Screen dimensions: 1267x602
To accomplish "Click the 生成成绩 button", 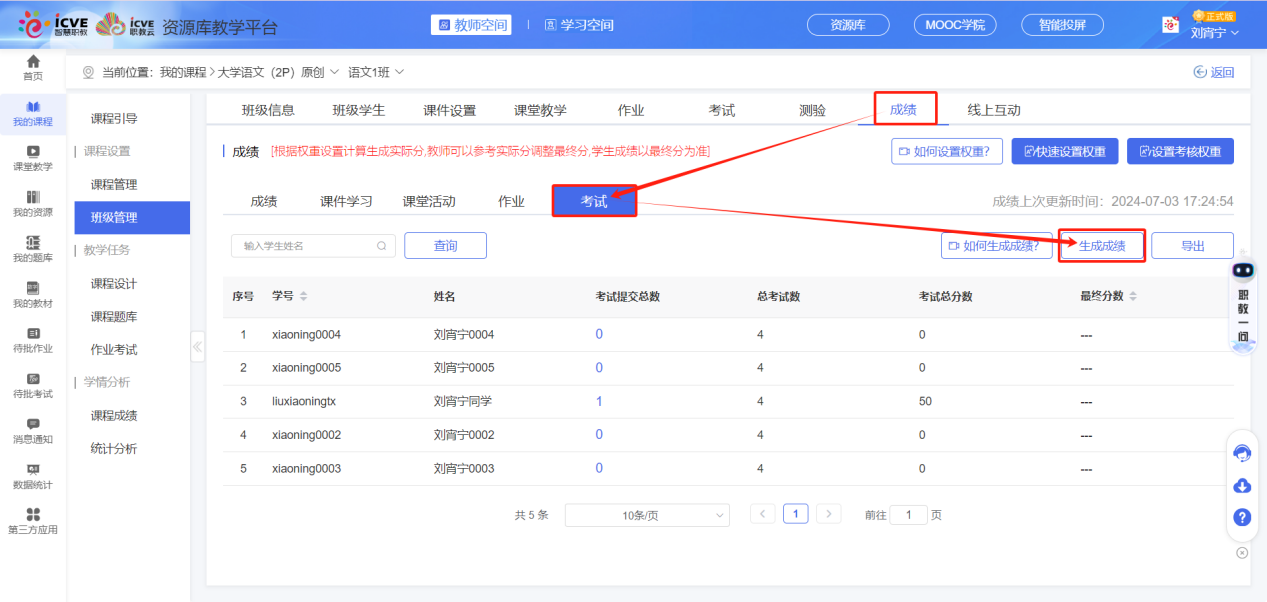I will click(x=1101, y=245).
